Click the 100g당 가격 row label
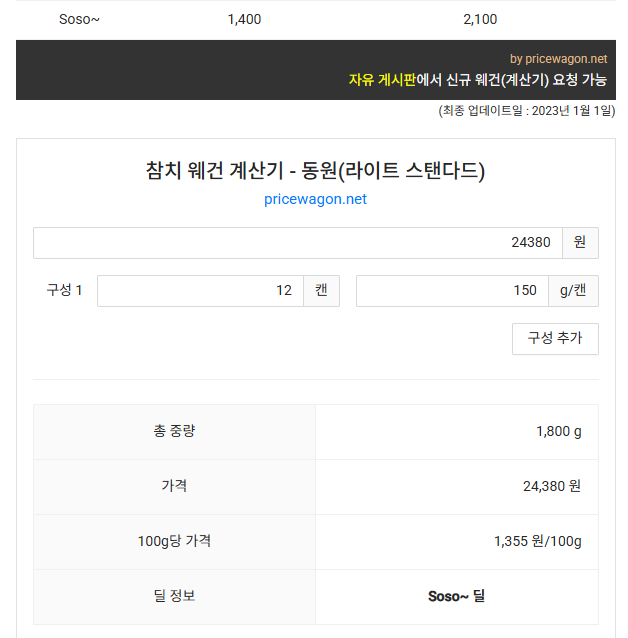Viewport: 628px width, 638px height. click(174, 541)
